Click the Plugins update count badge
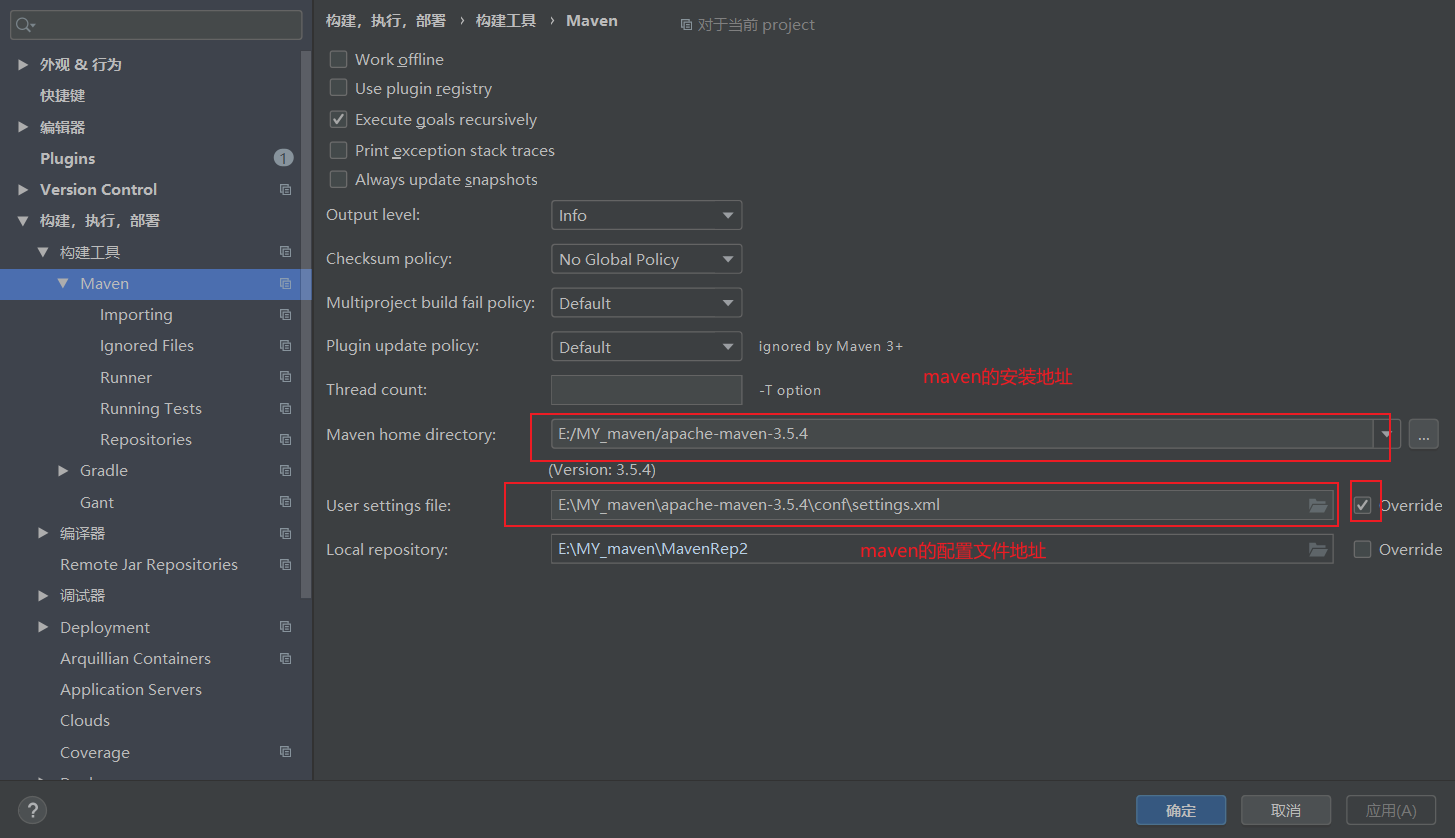 (283, 158)
